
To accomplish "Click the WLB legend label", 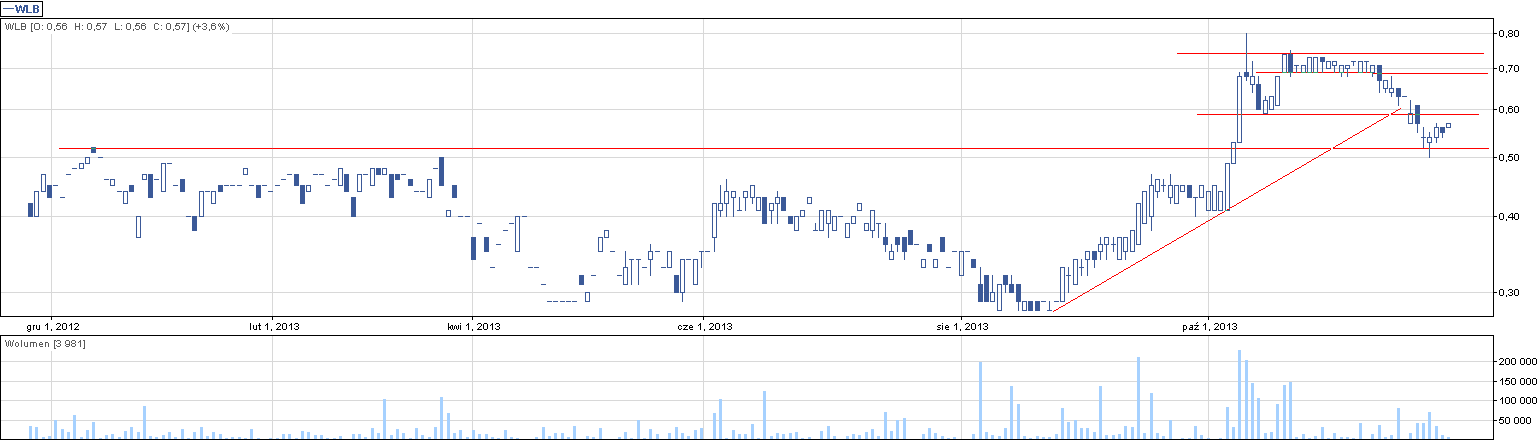I will pos(21,8).
